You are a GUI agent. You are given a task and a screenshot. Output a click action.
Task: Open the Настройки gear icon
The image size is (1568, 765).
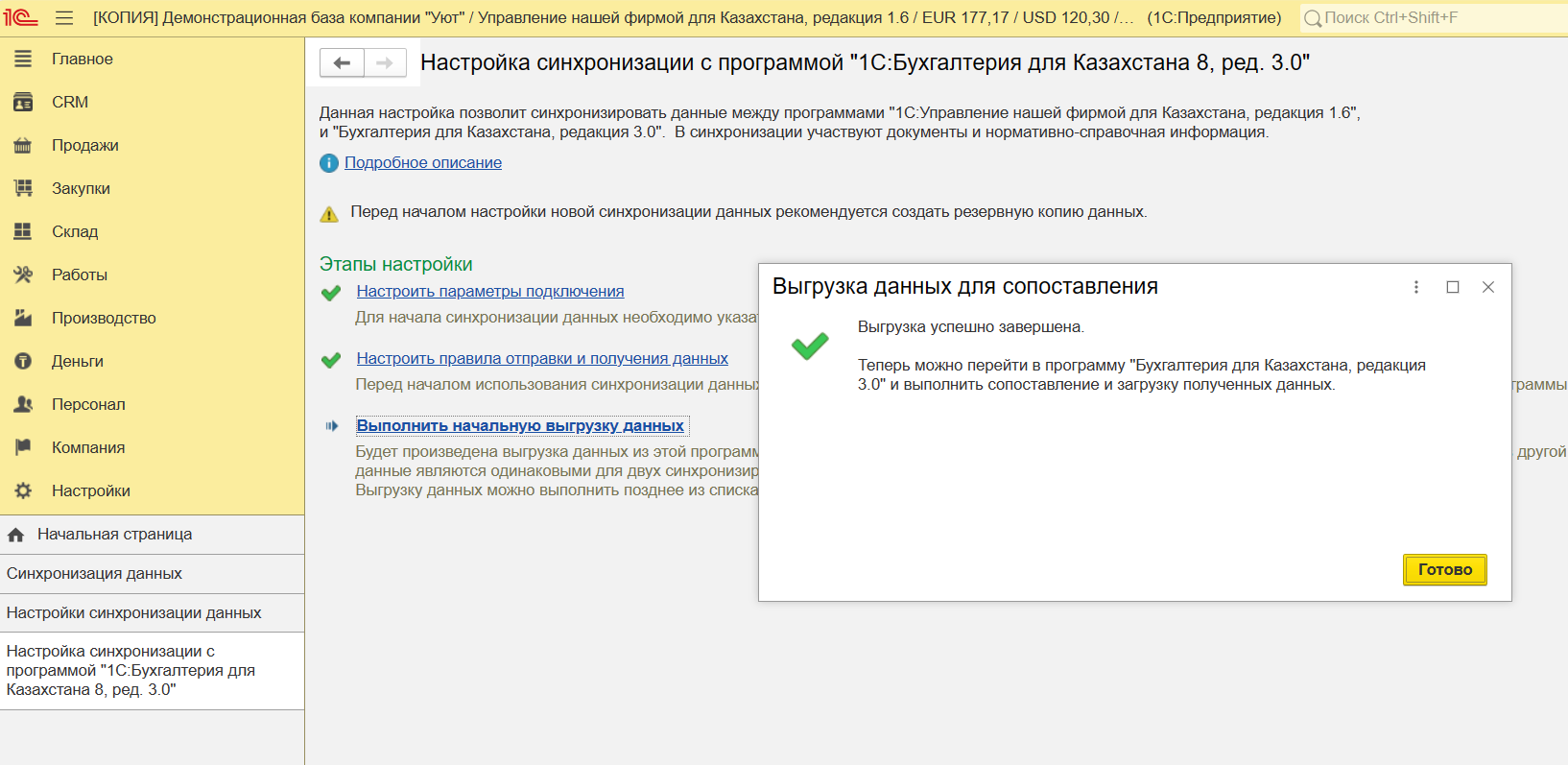tap(23, 490)
